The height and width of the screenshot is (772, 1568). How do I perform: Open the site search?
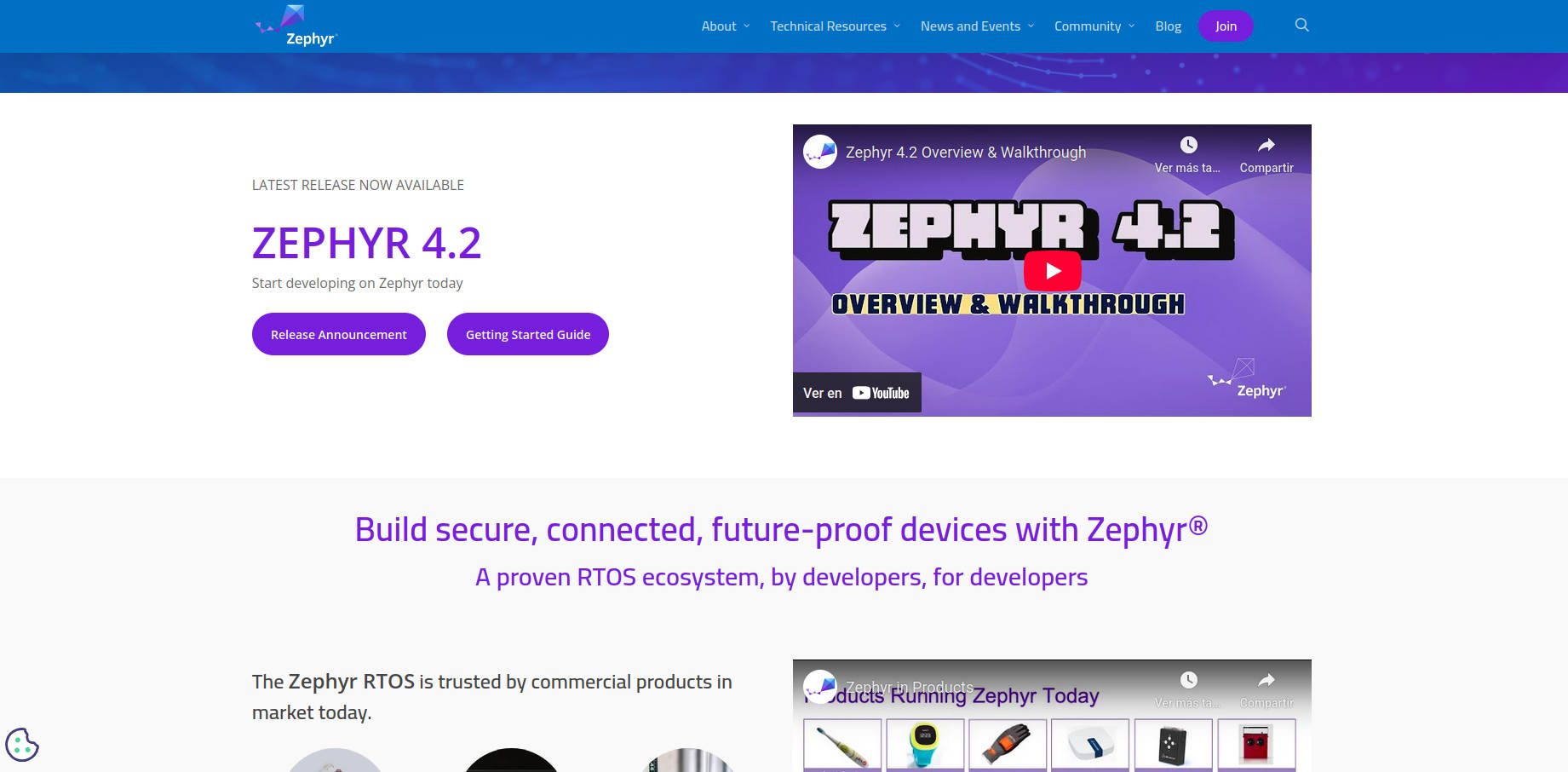pyautogui.click(x=1301, y=25)
